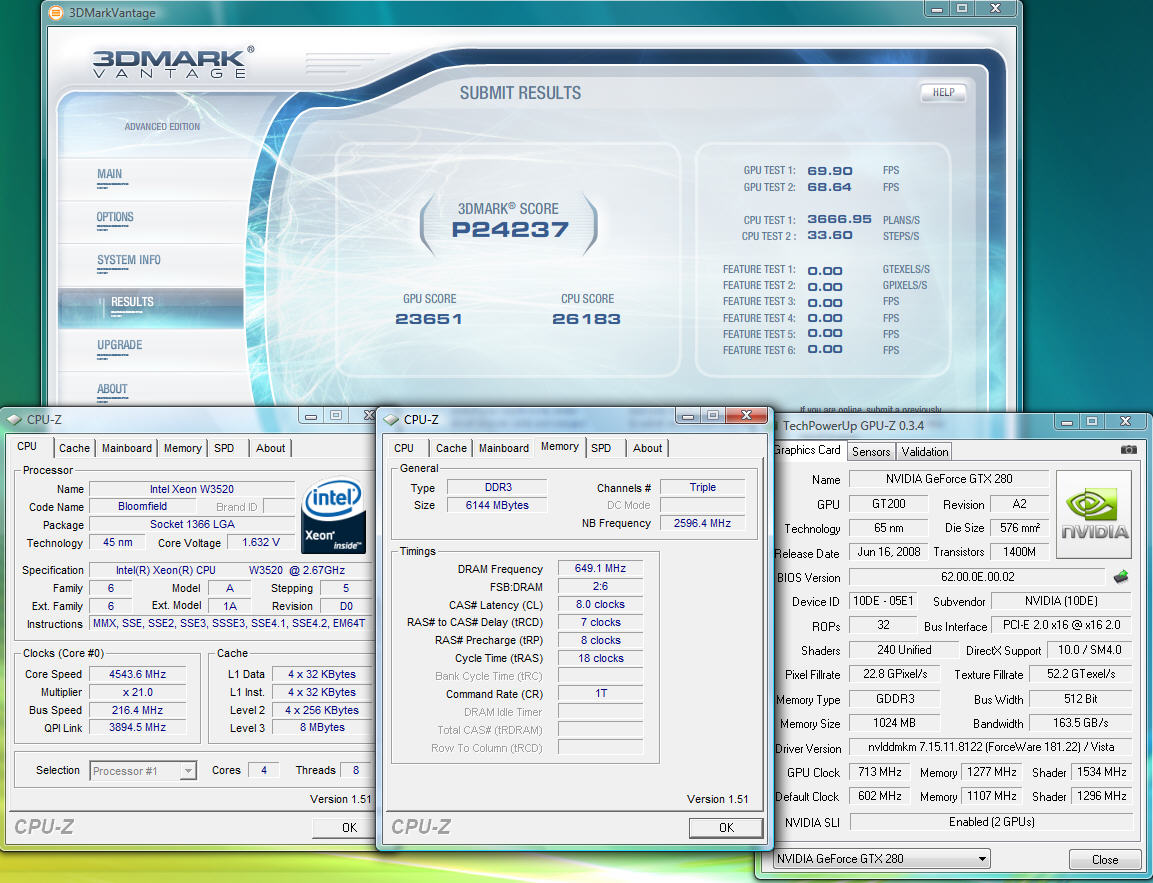Click the processor Name field Intel Xeon W3520

tap(191, 489)
